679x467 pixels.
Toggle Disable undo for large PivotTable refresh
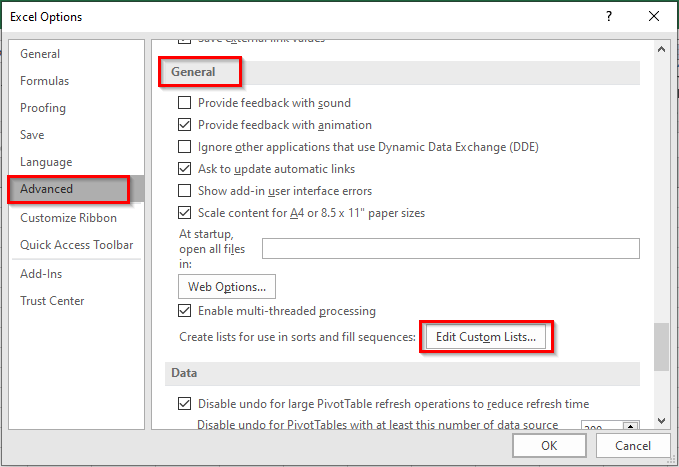tap(184, 404)
